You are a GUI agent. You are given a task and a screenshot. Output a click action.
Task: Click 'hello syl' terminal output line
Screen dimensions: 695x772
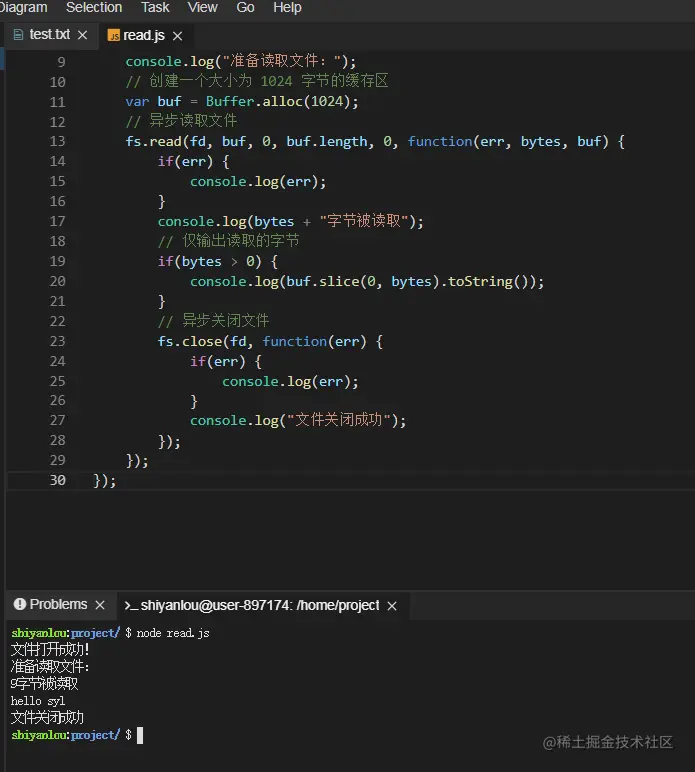(x=38, y=701)
